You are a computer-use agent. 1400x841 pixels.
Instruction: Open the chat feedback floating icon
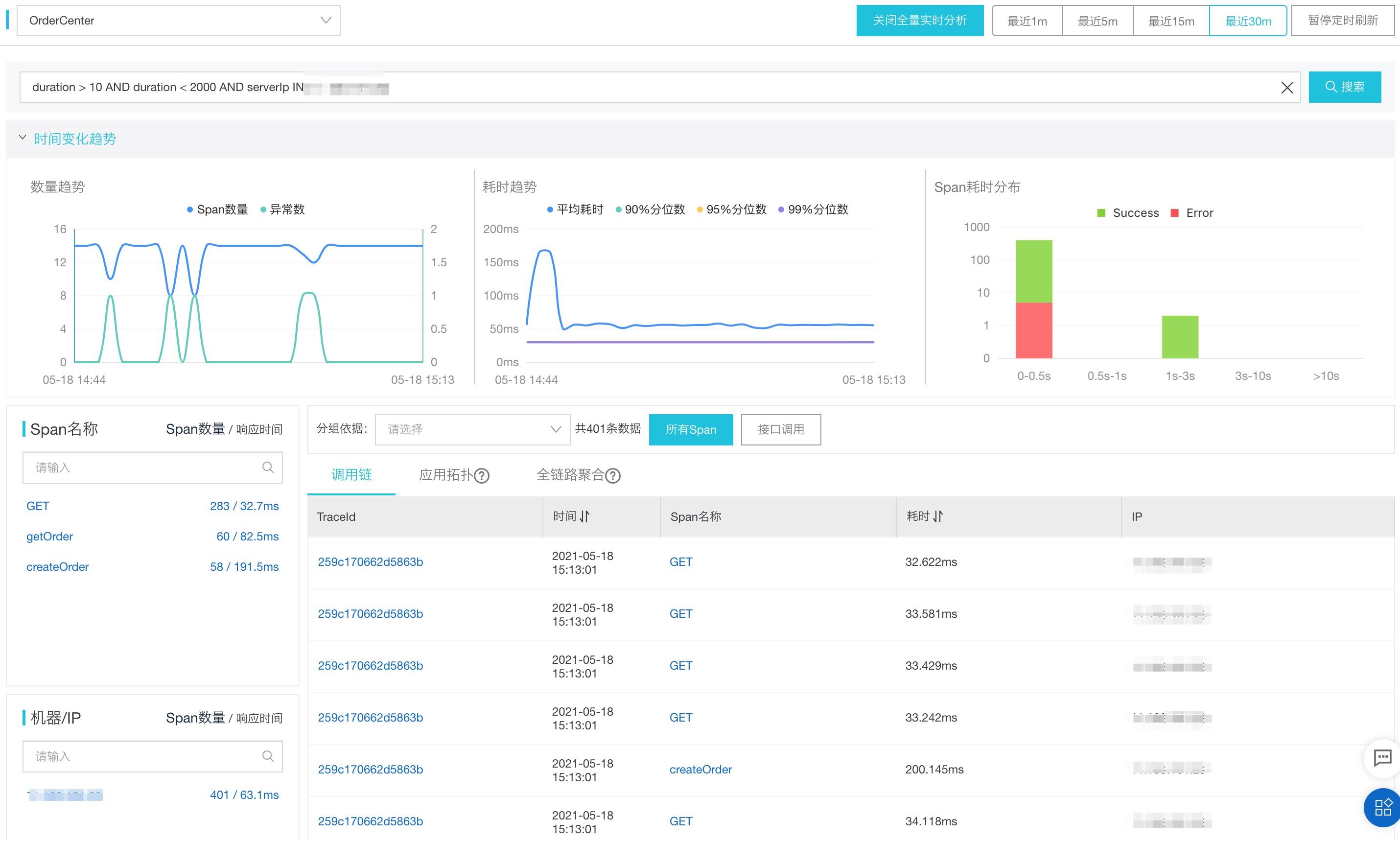pos(1382,758)
